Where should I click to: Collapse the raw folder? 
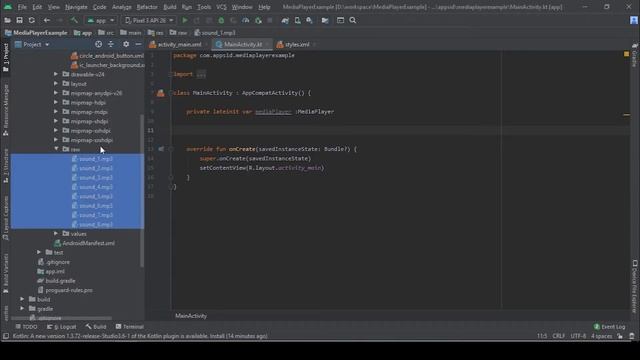tap(56, 149)
